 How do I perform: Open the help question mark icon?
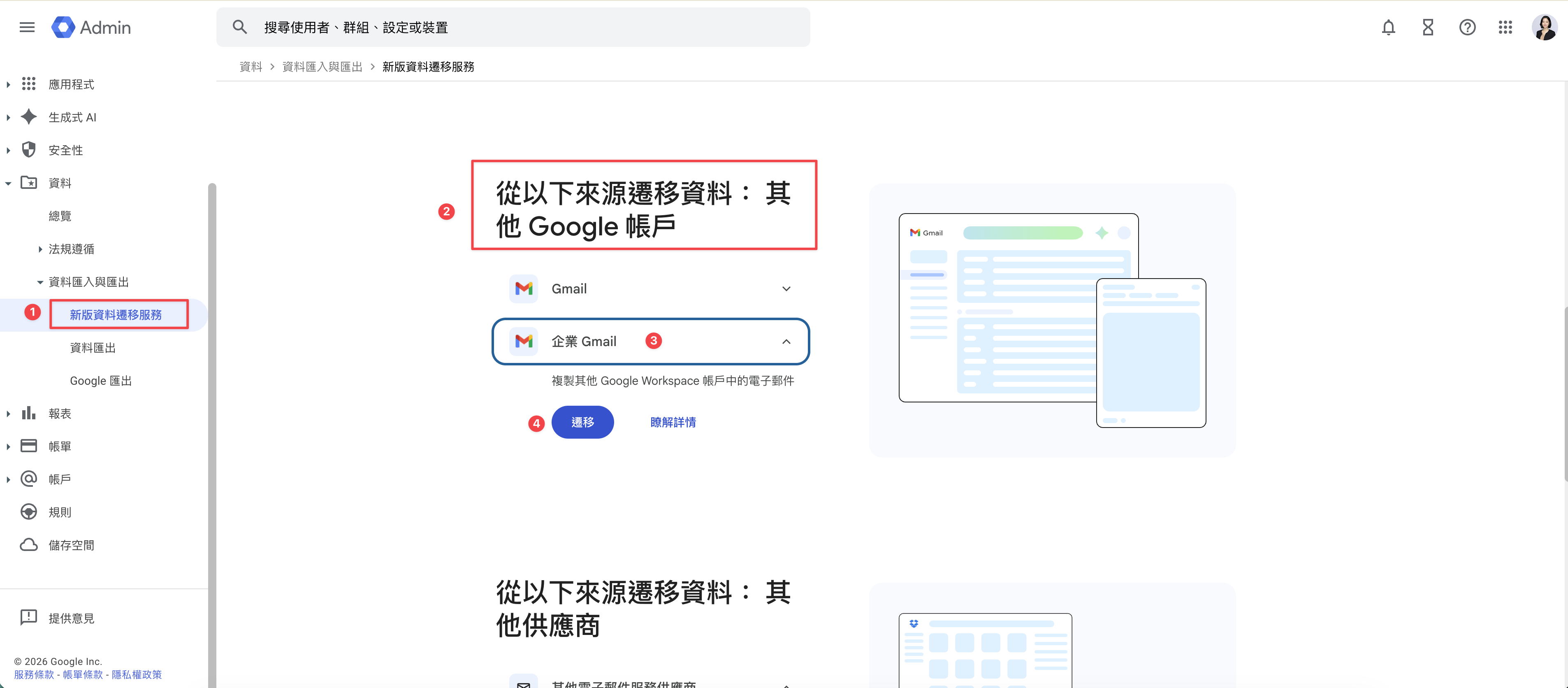pos(1467,28)
